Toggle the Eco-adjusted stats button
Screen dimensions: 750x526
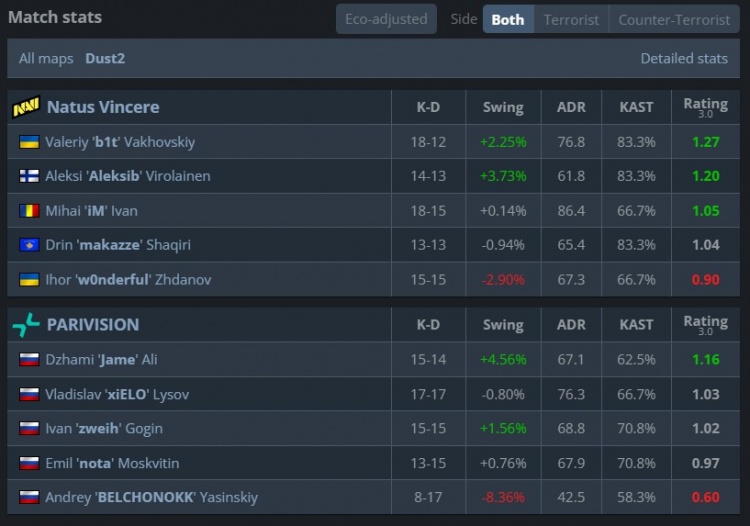pyautogui.click(x=386, y=19)
